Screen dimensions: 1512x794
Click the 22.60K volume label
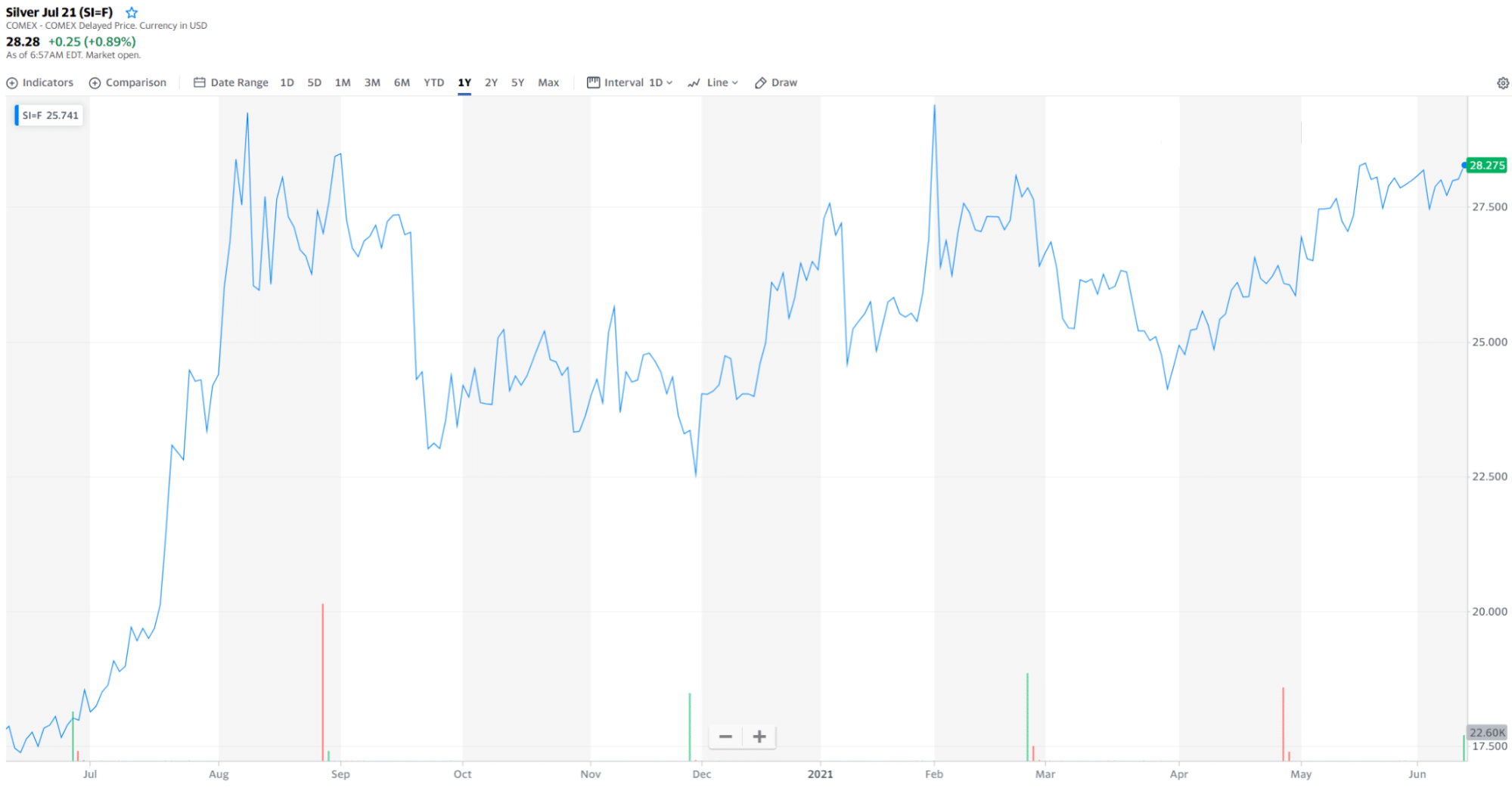(x=1487, y=733)
